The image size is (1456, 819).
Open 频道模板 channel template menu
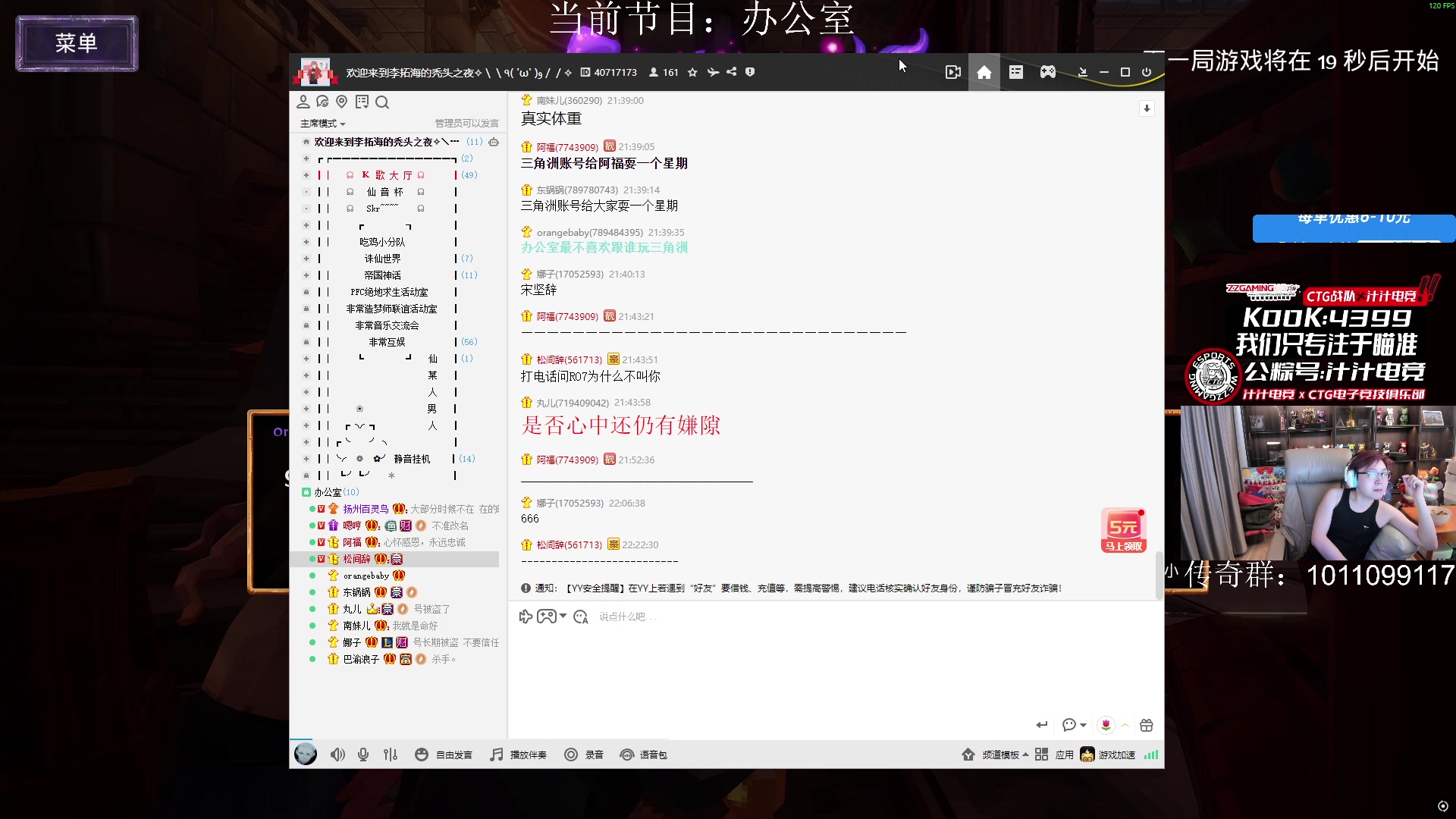pyautogui.click(x=995, y=755)
